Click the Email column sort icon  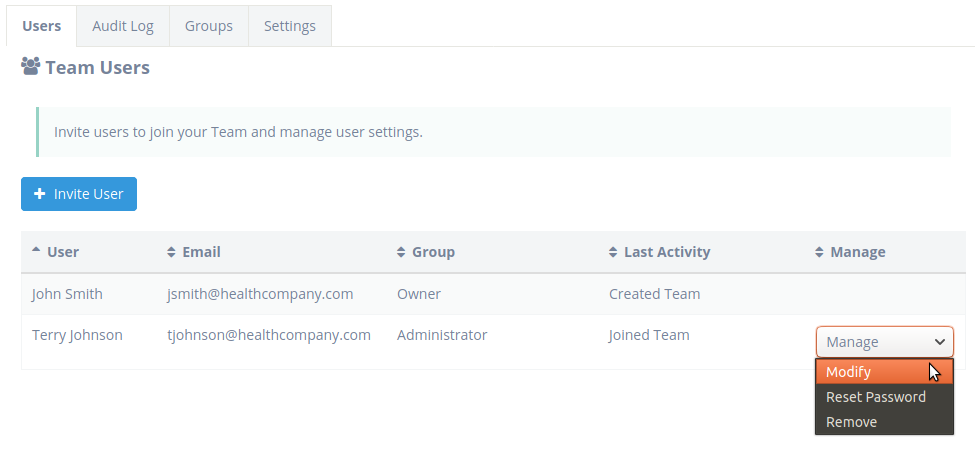tap(172, 252)
